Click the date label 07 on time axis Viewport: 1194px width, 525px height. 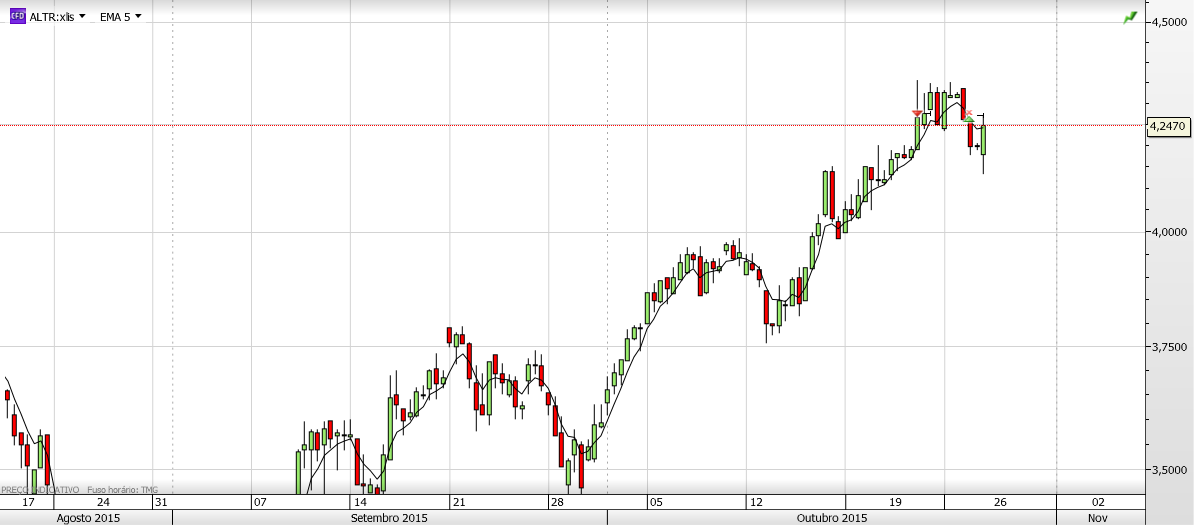click(260, 502)
